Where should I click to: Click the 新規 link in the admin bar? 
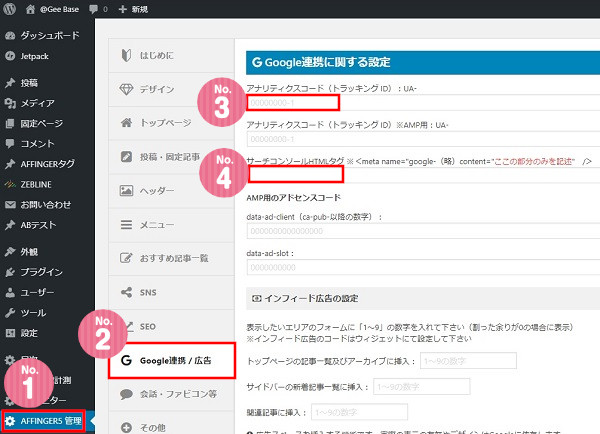pos(140,9)
